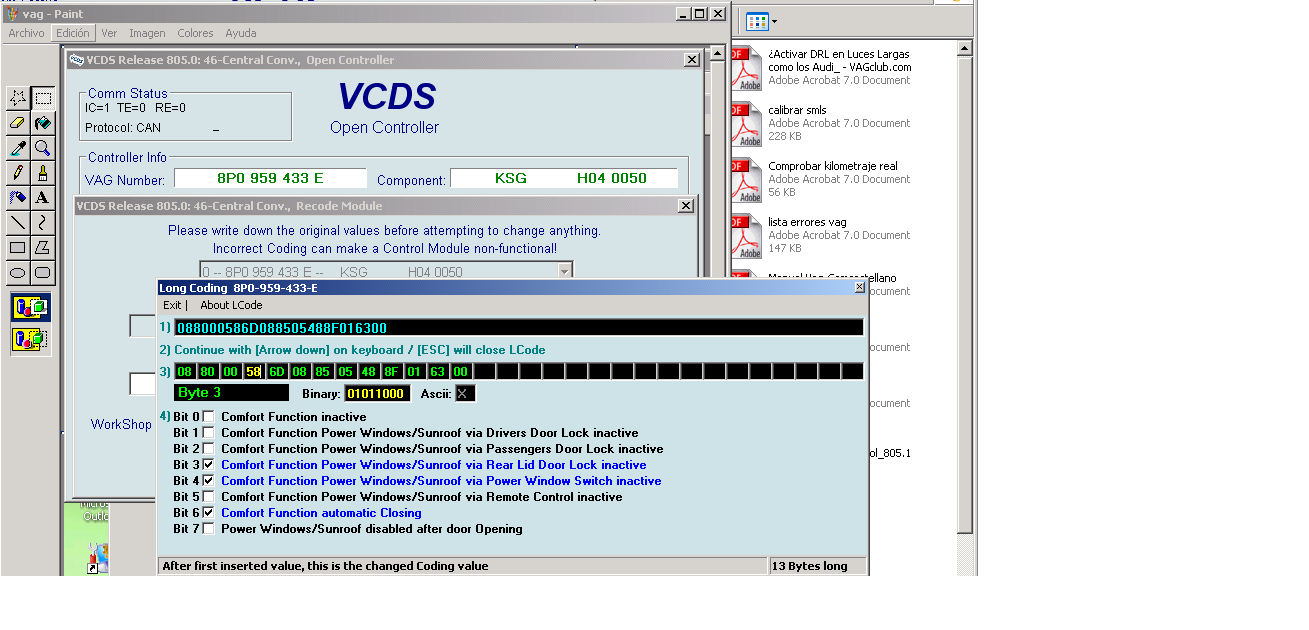
Task: Click 'Protocol: CAN' in Comm Status
Action: point(123,128)
